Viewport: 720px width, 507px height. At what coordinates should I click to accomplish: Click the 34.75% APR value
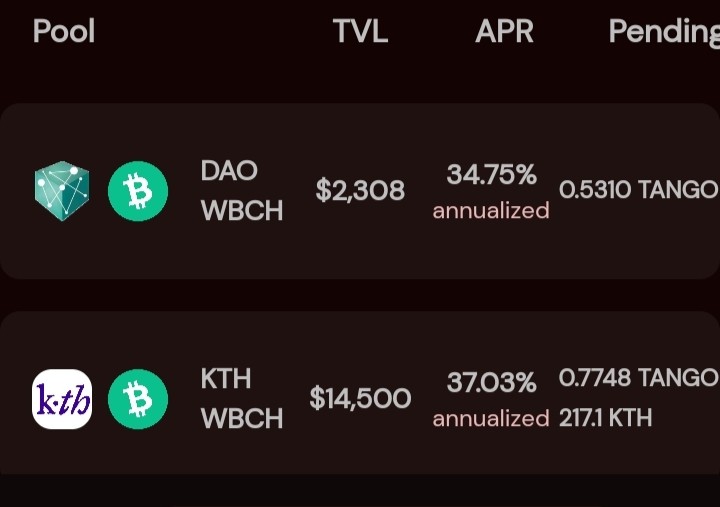[x=491, y=175]
